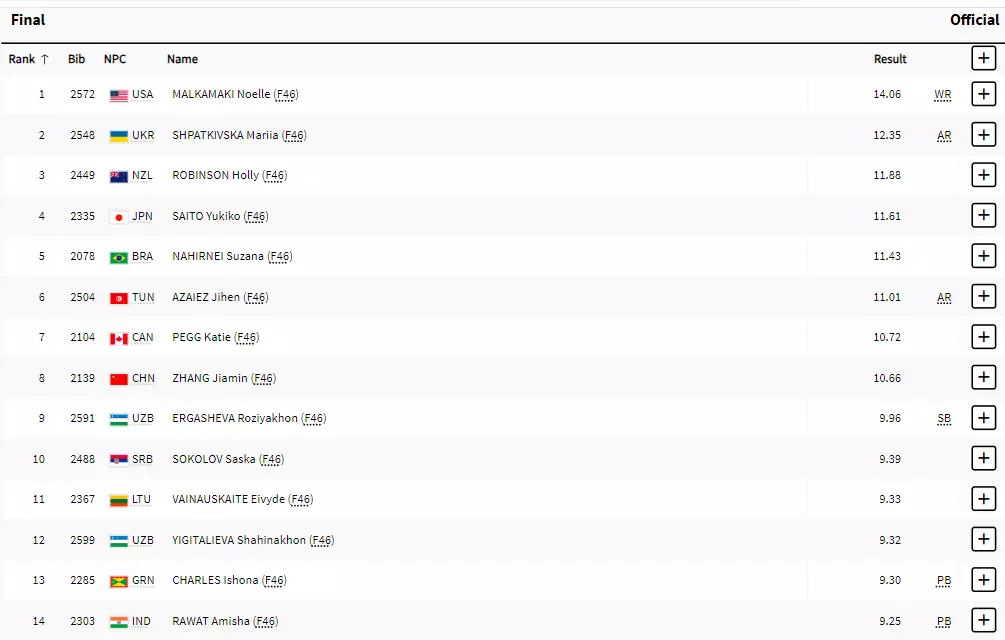Viewport: 1005px width, 640px height.
Task: Expand RAWAT Amisha's result row
Action: 983,620
